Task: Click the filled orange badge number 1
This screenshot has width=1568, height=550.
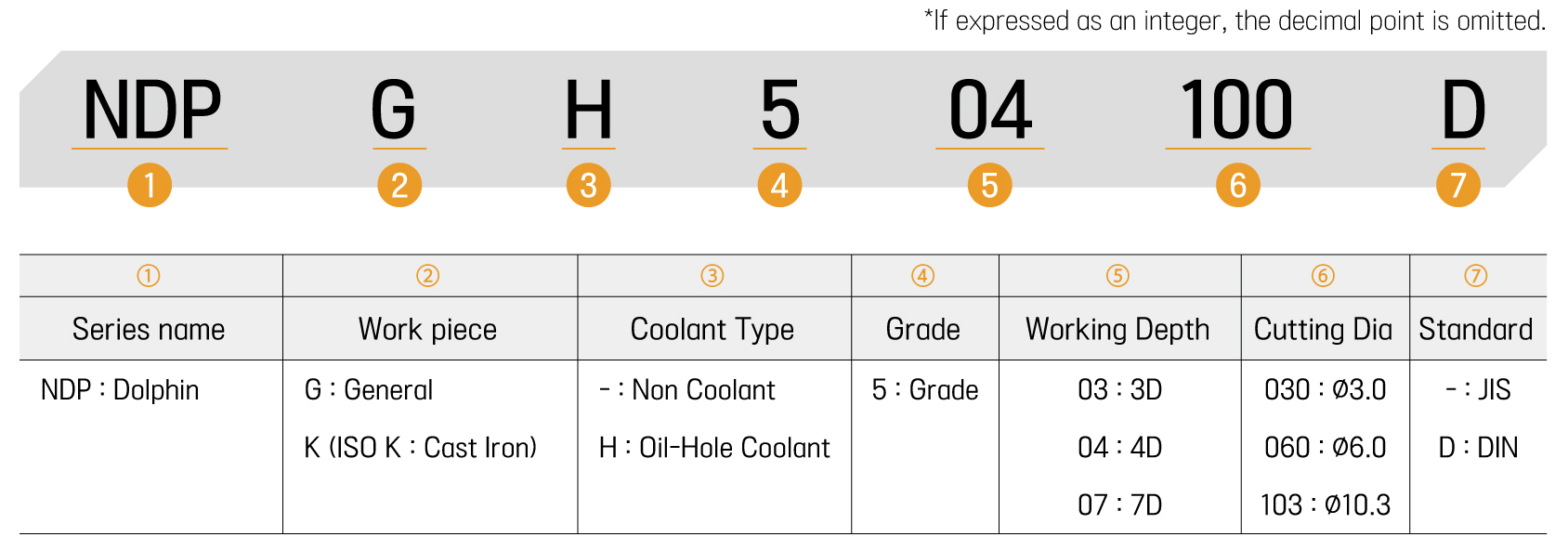Action: (x=150, y=185)
